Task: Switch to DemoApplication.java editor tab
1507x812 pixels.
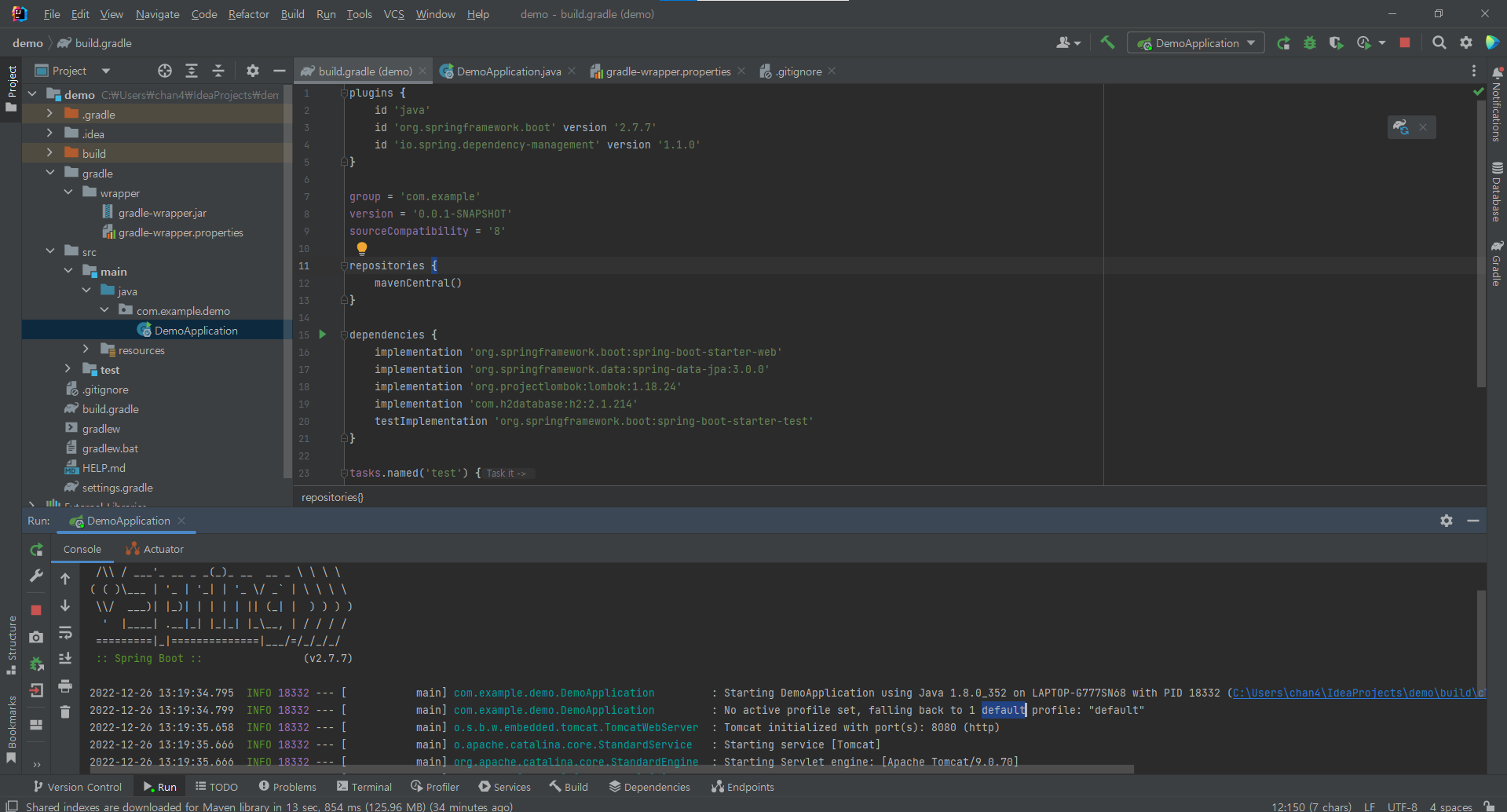Action: (x=508, y=71)
